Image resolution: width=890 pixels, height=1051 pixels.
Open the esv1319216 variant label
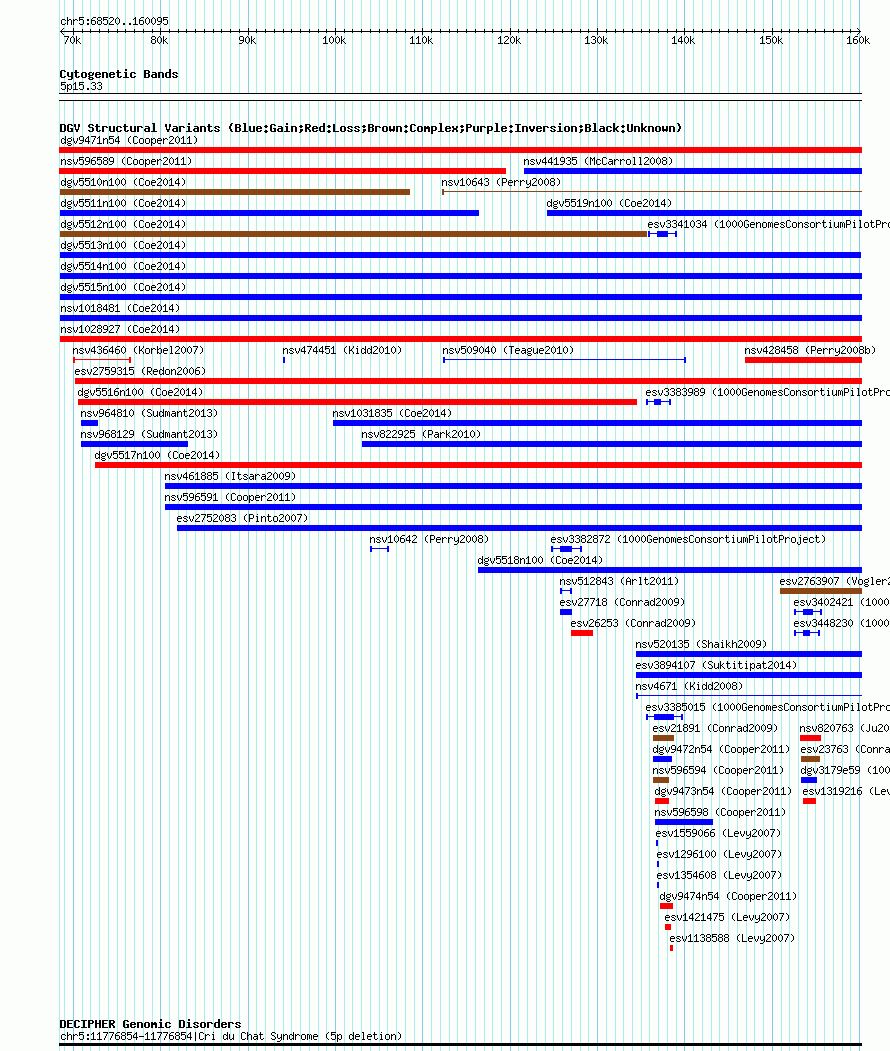coord(846,791)
